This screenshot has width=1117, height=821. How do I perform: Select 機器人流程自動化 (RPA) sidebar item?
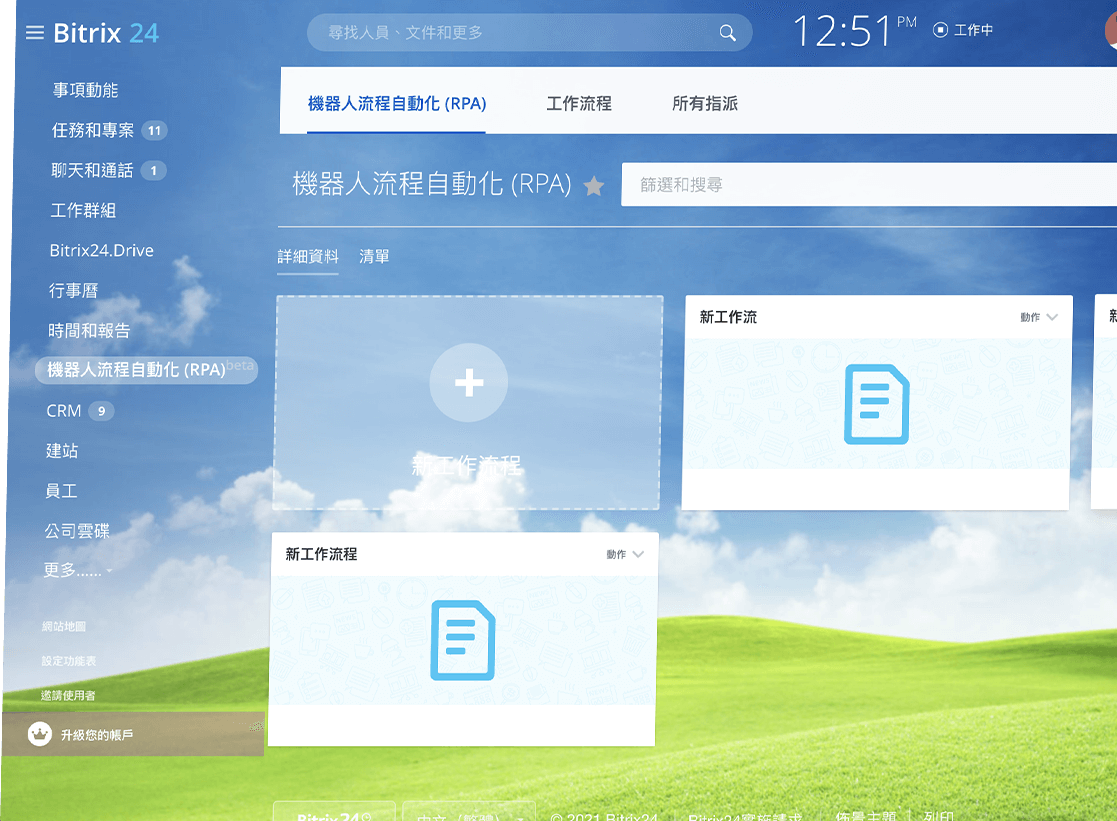tap(146, 370)
